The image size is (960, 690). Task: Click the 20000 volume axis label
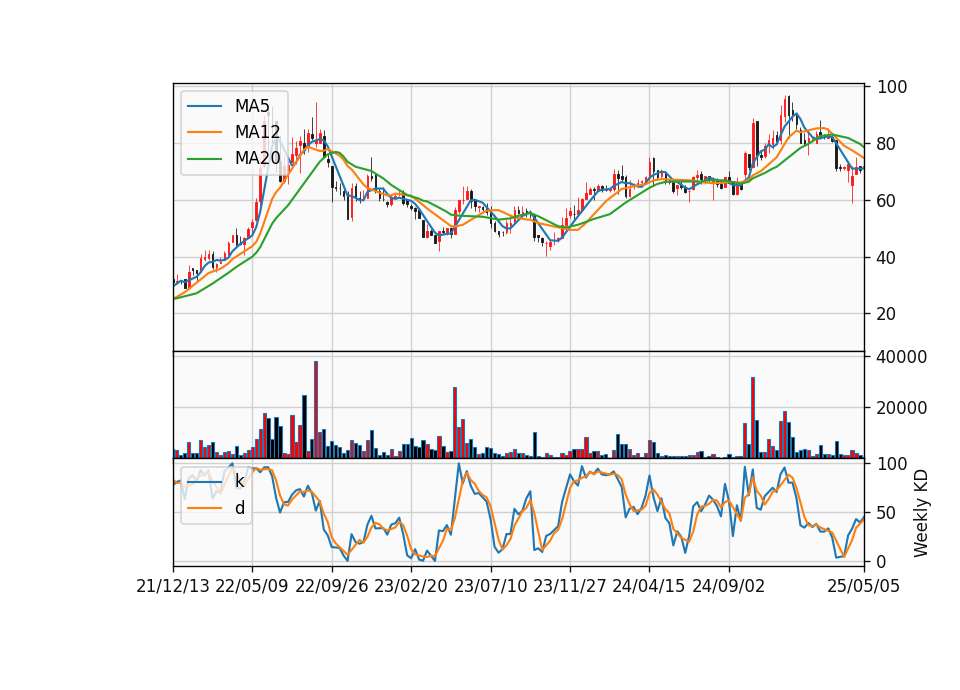(901, 408)
